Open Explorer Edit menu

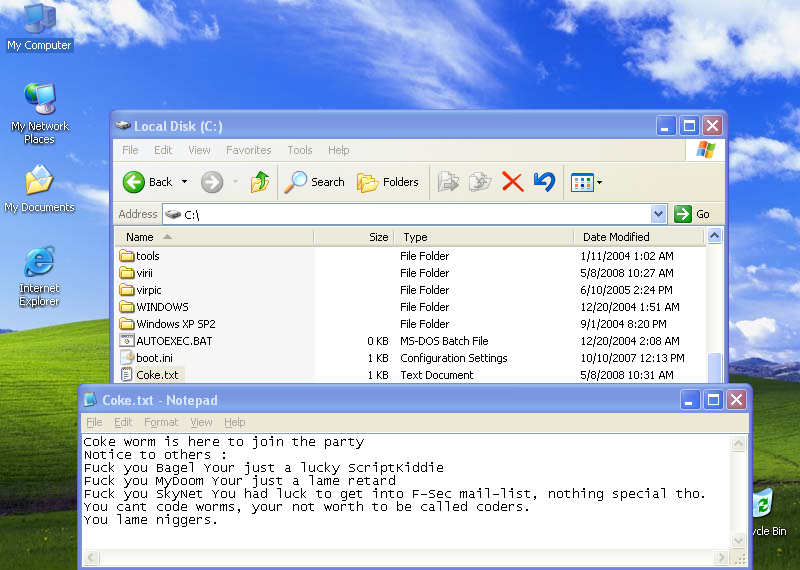(163, 150)
